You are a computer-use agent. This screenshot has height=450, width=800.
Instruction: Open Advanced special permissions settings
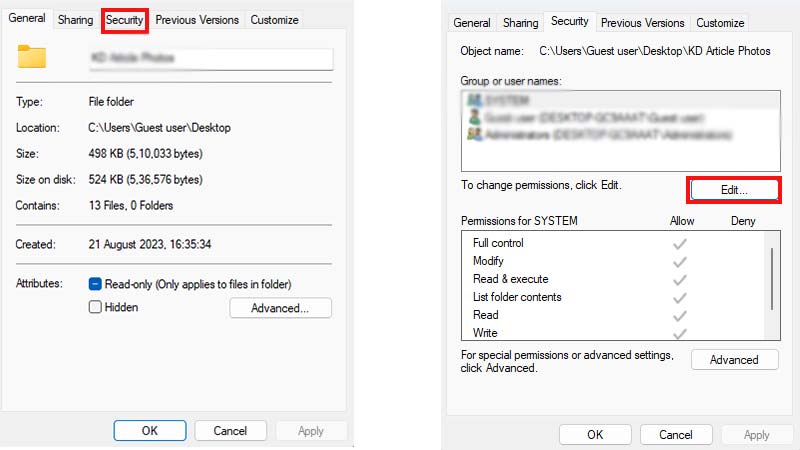pyautogui.click(x=734, y=360)
